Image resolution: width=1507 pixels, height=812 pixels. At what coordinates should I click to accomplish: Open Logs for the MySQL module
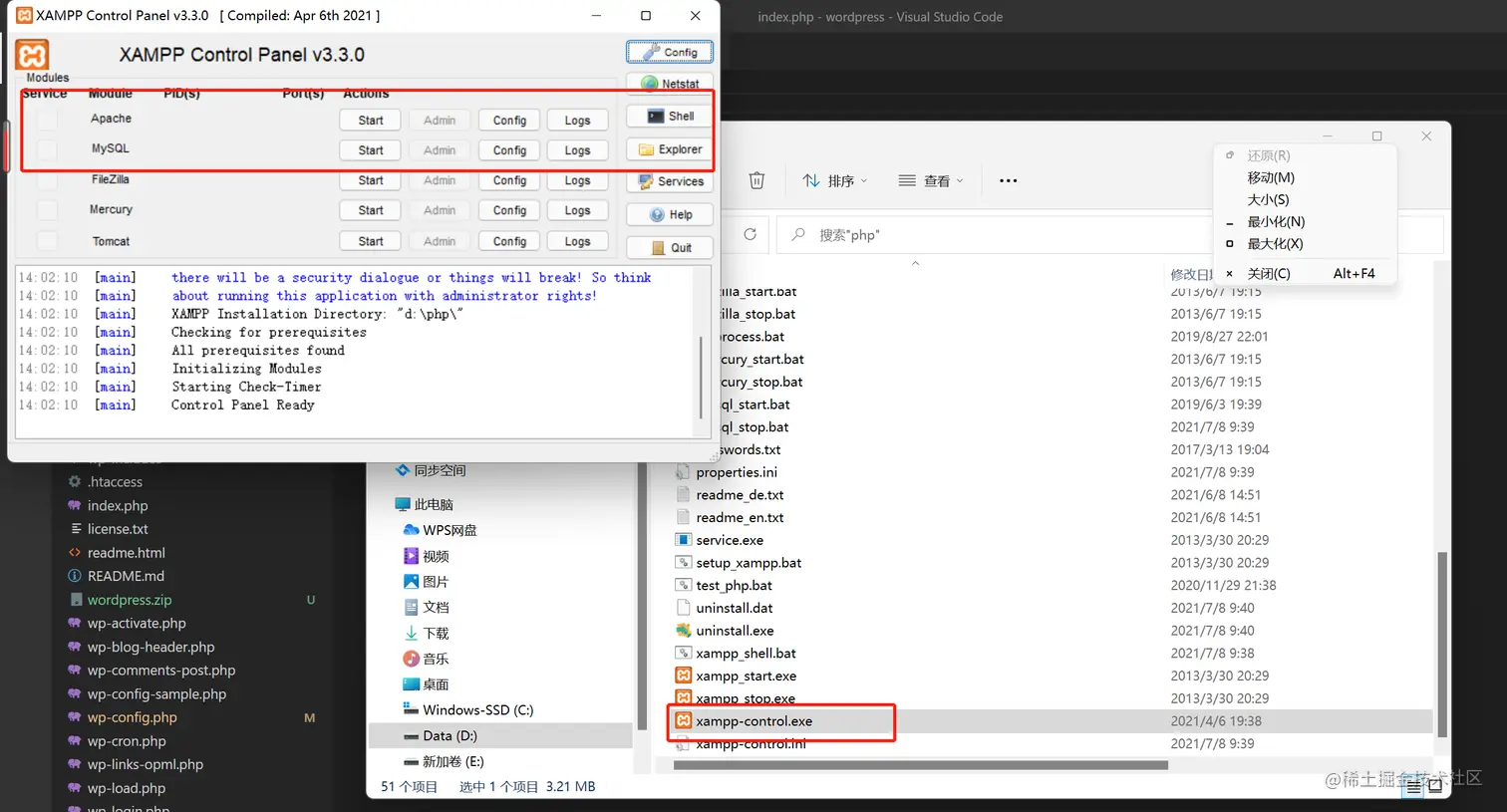[x=577, y=149]
